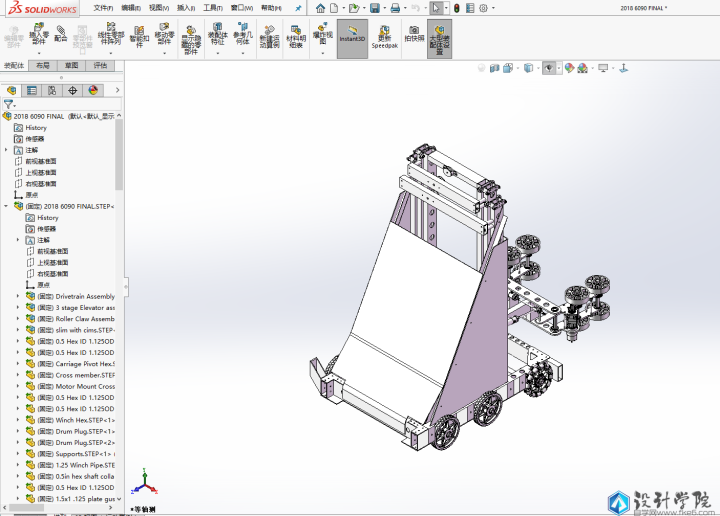
Task: Click the Mate (配合) tool icon
Action: [62, 33]
